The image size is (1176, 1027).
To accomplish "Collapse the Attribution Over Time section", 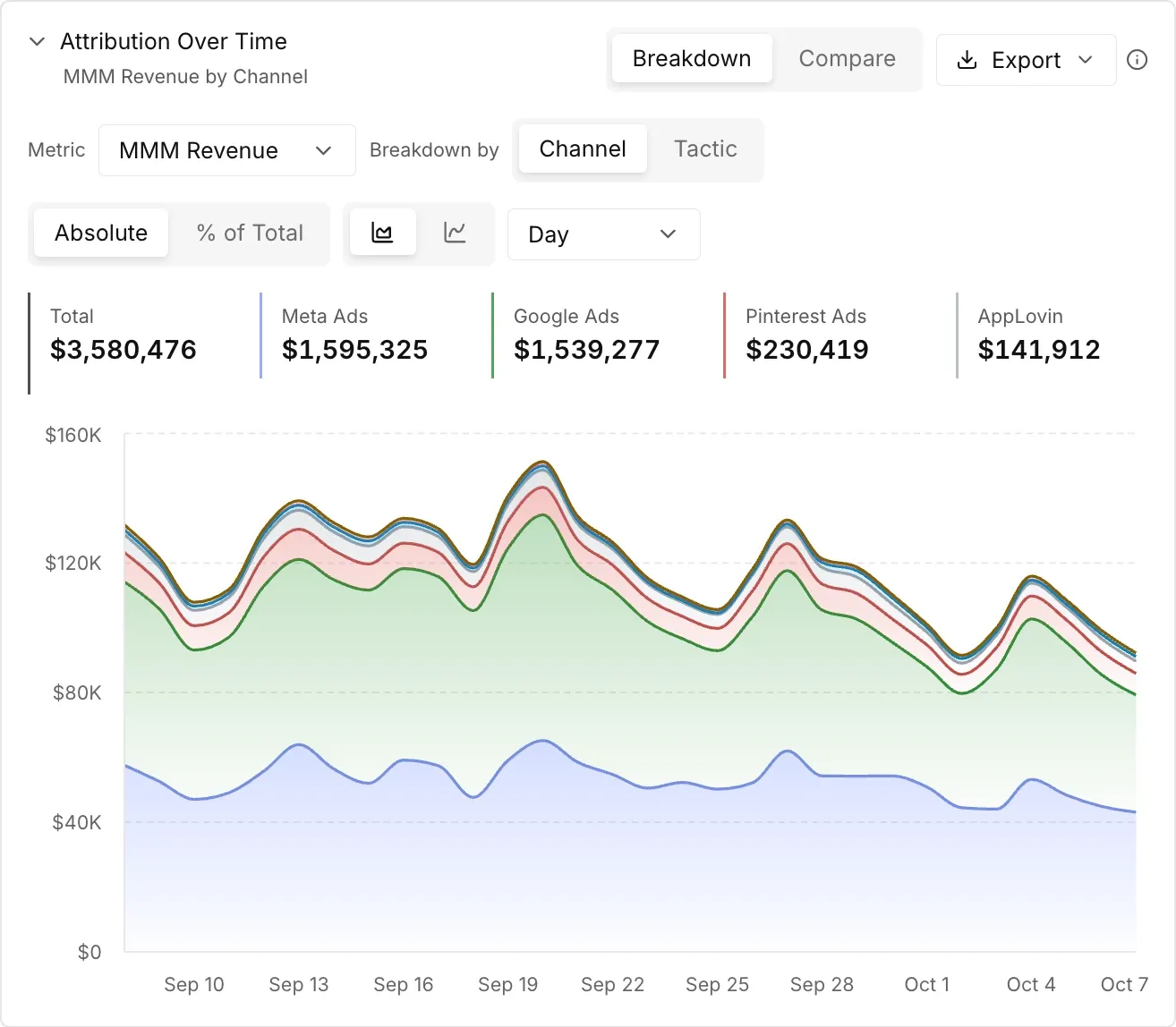I will [x=37, y=42].
